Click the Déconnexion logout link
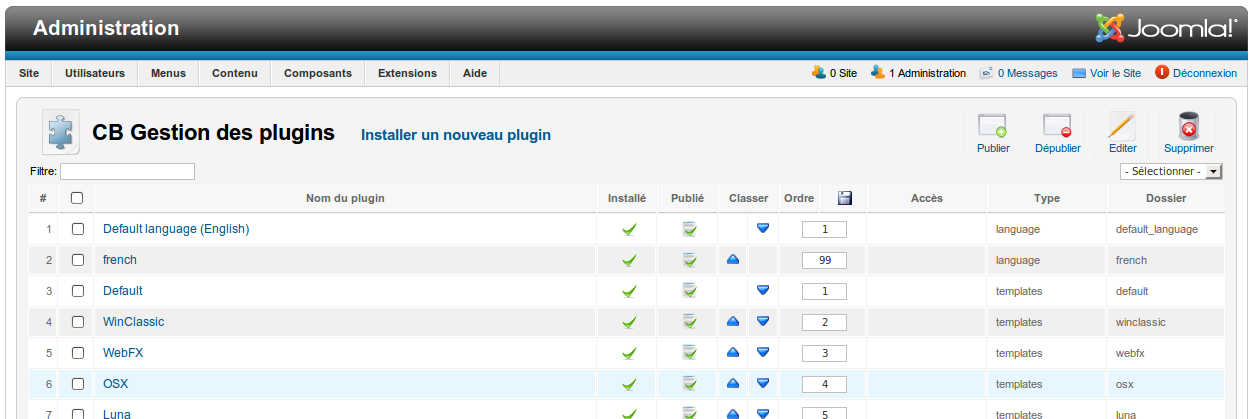The height and width of the screenshot is (419, 1252). click(1203, 73)
